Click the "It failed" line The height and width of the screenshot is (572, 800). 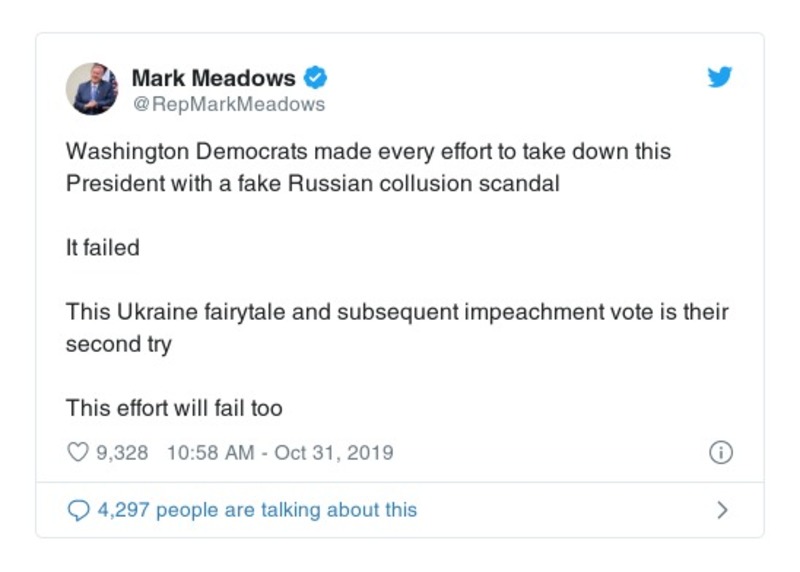tap(103, 248)
